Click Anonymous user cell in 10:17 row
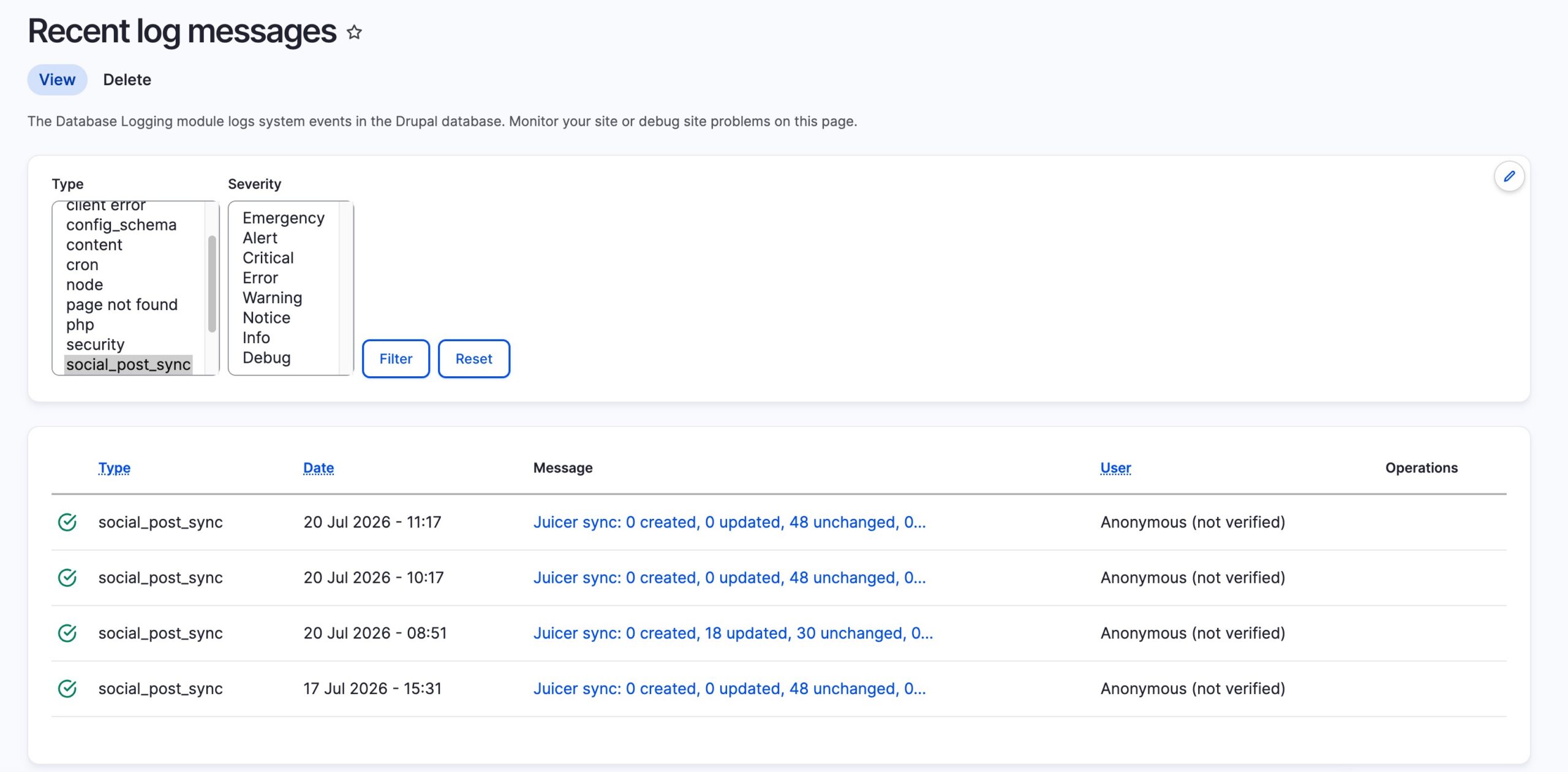The image size is (1568, 772). (1193, 578)
